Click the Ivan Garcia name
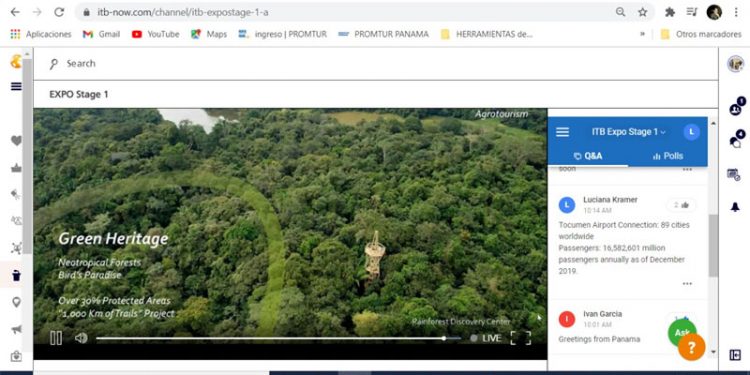The height and width of the screenshot is (375, 750). (602, 314)
